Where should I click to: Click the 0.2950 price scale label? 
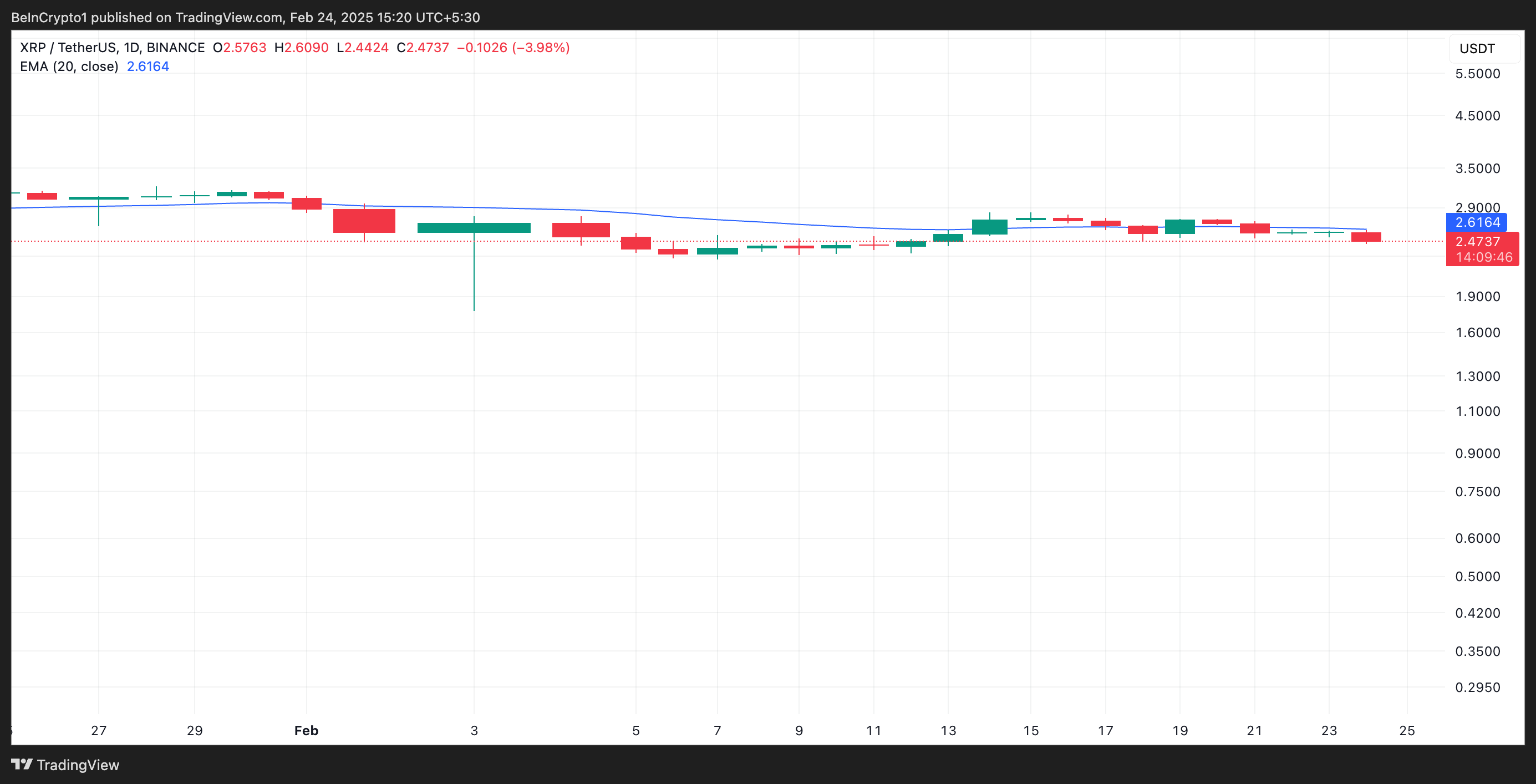(x=1477, y=688)
